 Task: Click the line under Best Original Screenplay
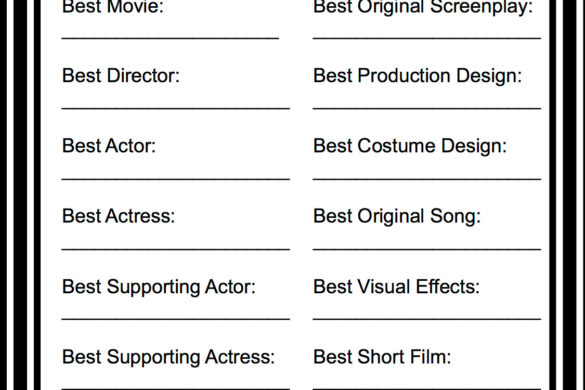427,38
